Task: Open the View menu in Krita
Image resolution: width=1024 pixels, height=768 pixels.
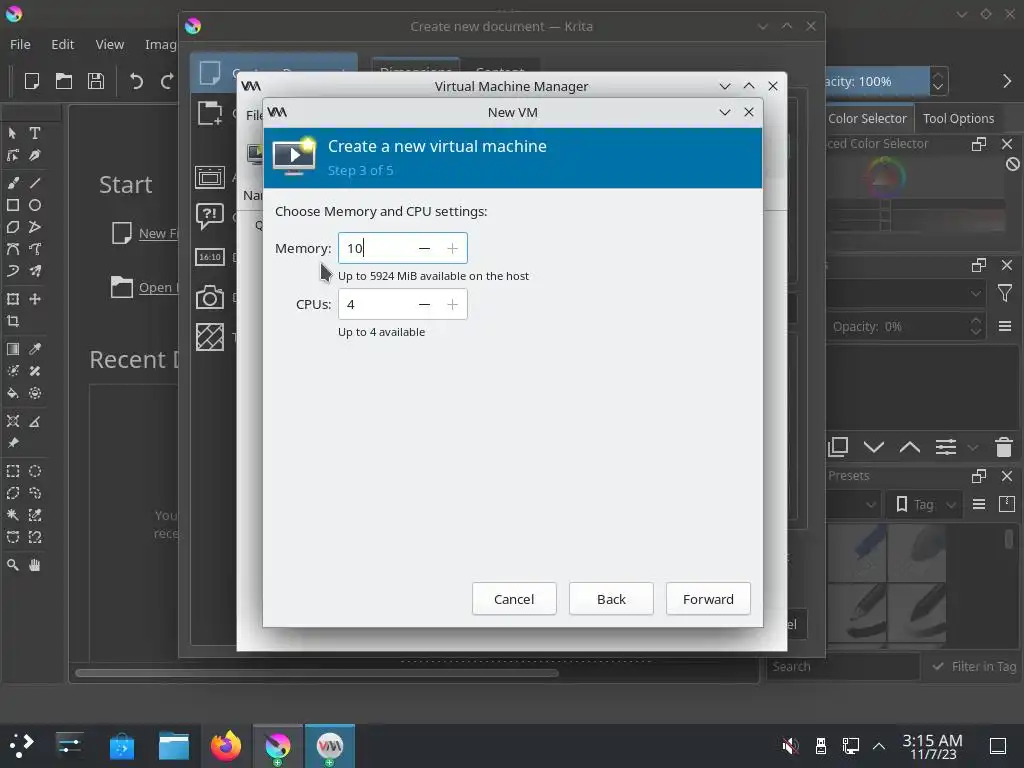Action: (110, 44)
